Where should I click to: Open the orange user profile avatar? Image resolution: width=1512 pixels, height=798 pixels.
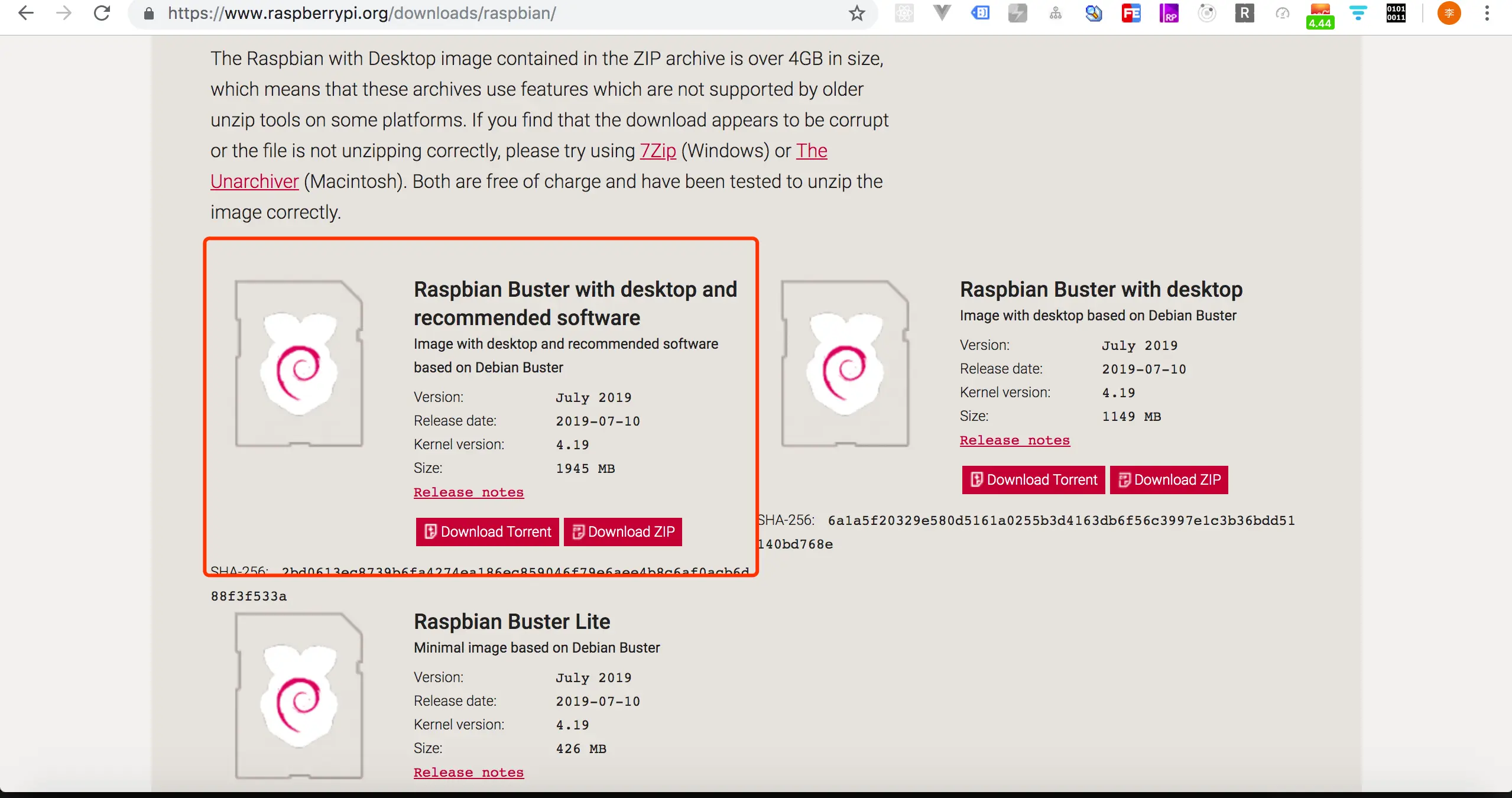tap(1449, 13)
